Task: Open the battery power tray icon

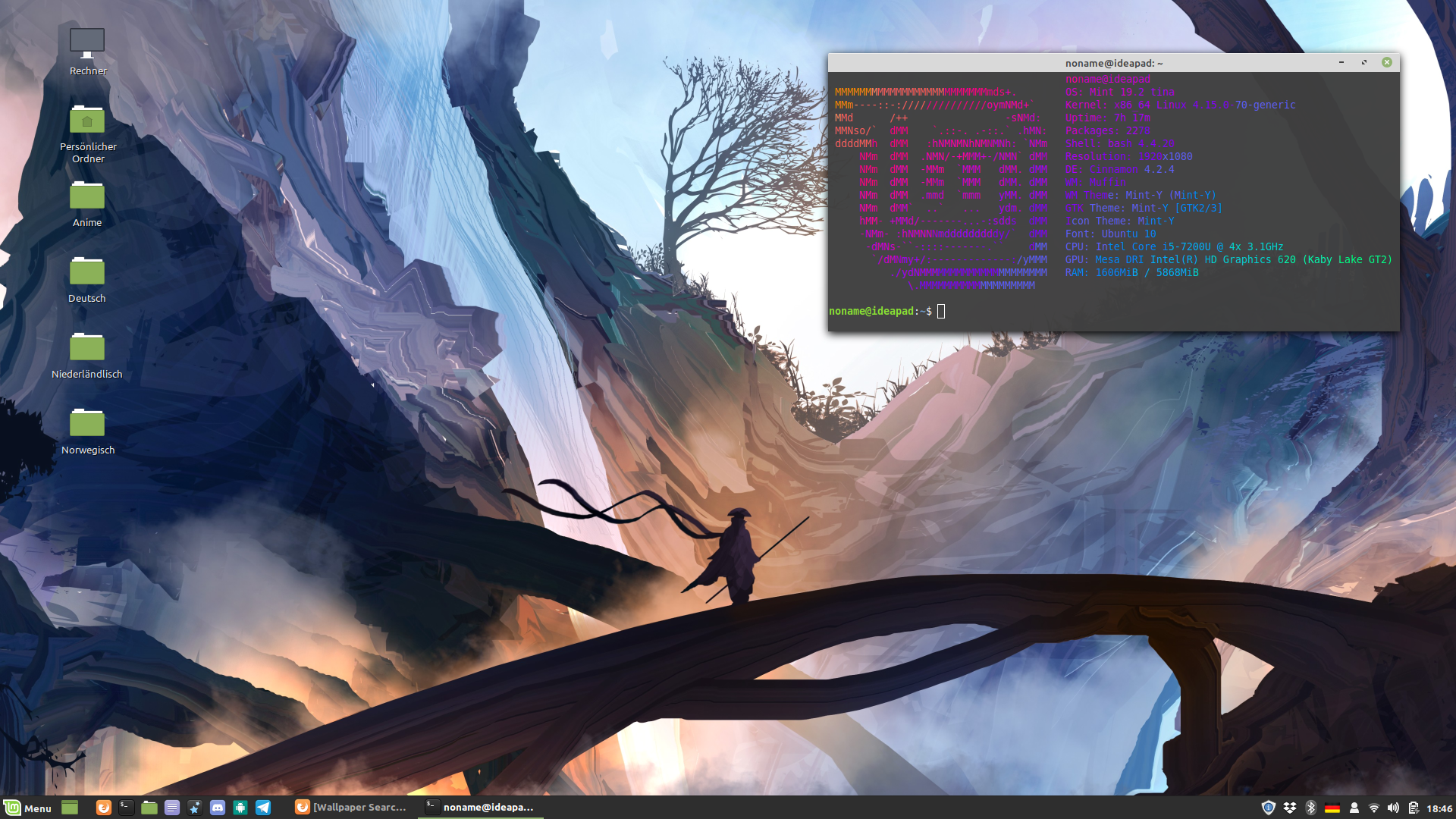Action: click(1414, 808)
